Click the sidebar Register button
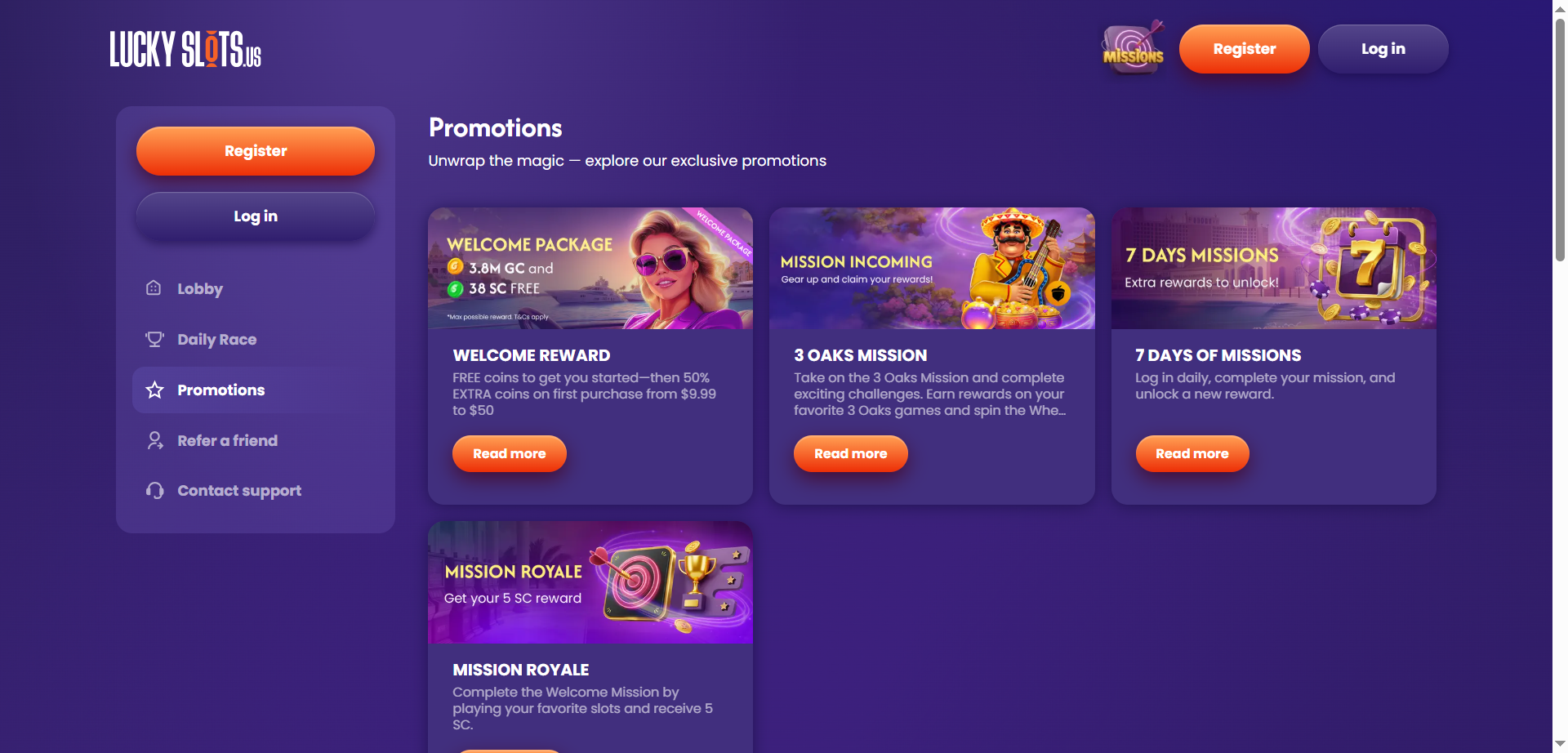Image resolution: width=1568 pixels, height=753 pixels. coord(256,151)
